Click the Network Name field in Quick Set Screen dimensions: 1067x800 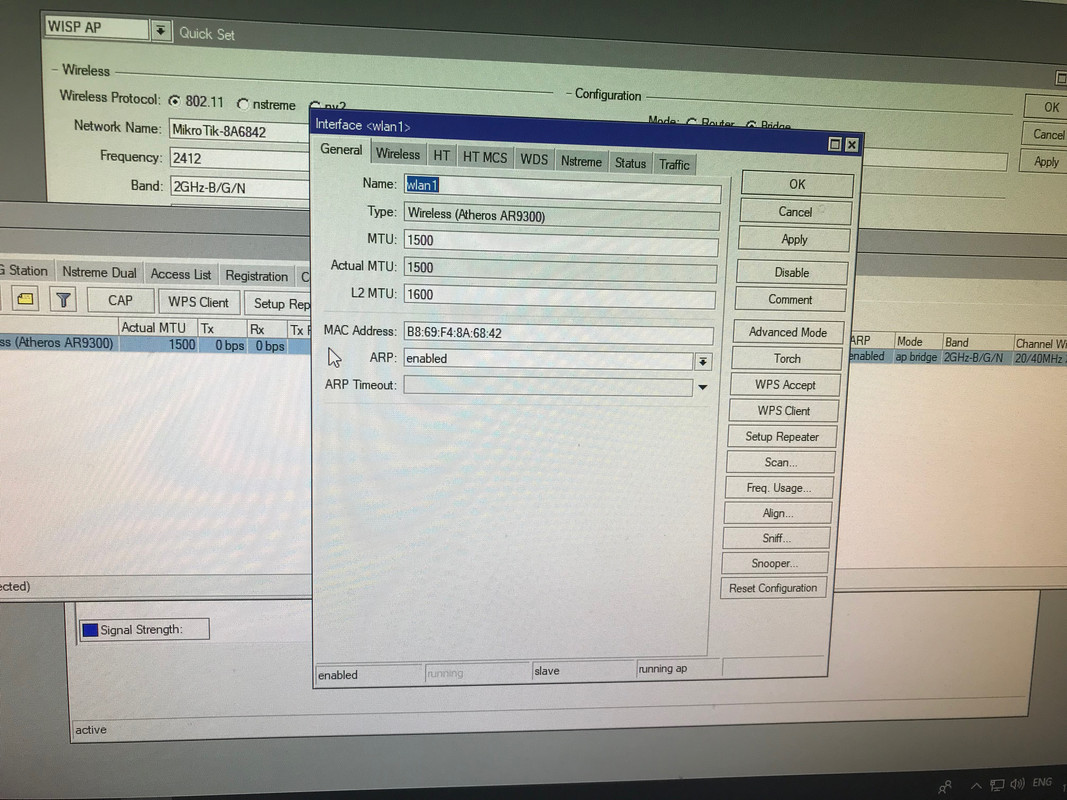click(240, 131)
